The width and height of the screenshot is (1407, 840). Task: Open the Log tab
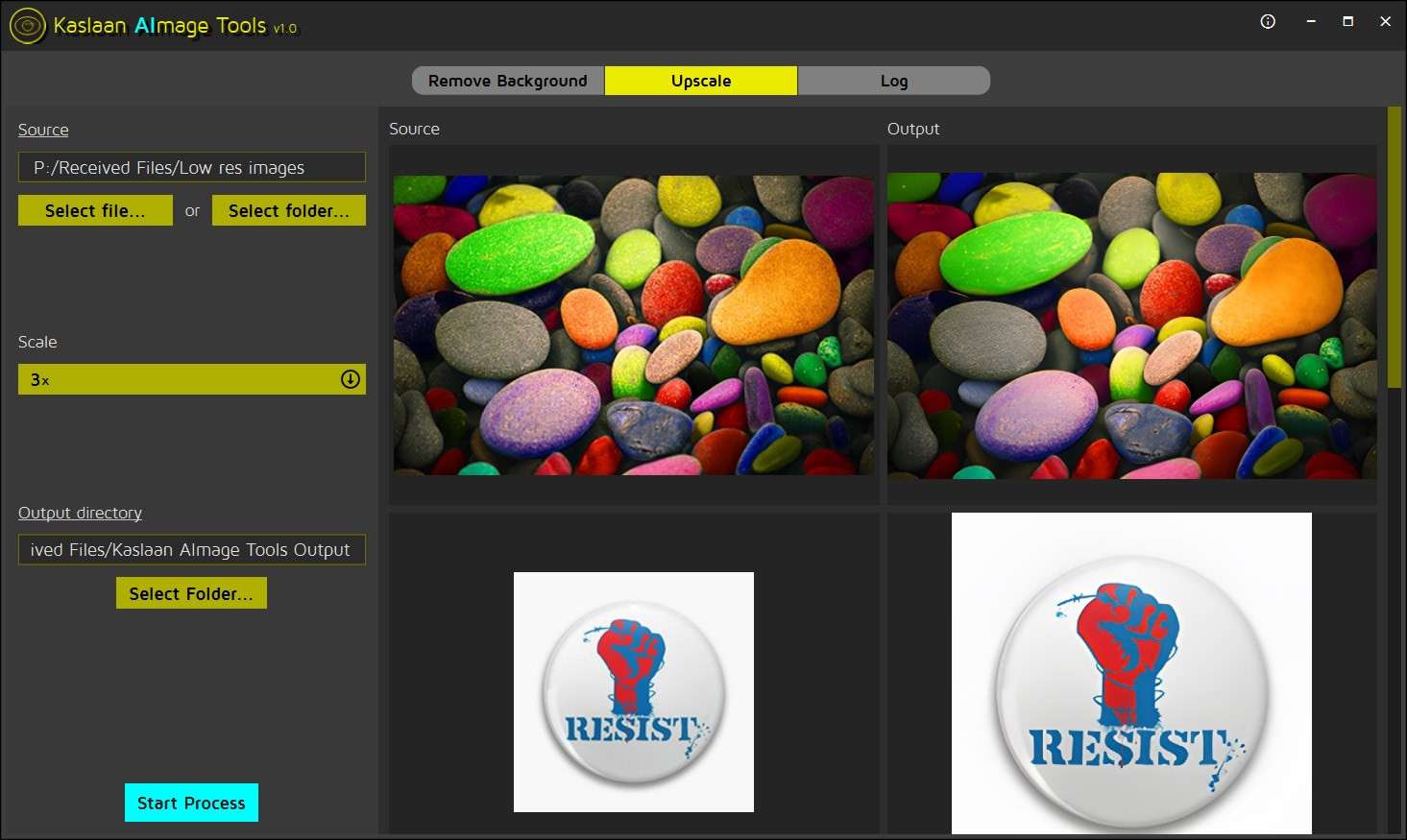pos(894,81)
